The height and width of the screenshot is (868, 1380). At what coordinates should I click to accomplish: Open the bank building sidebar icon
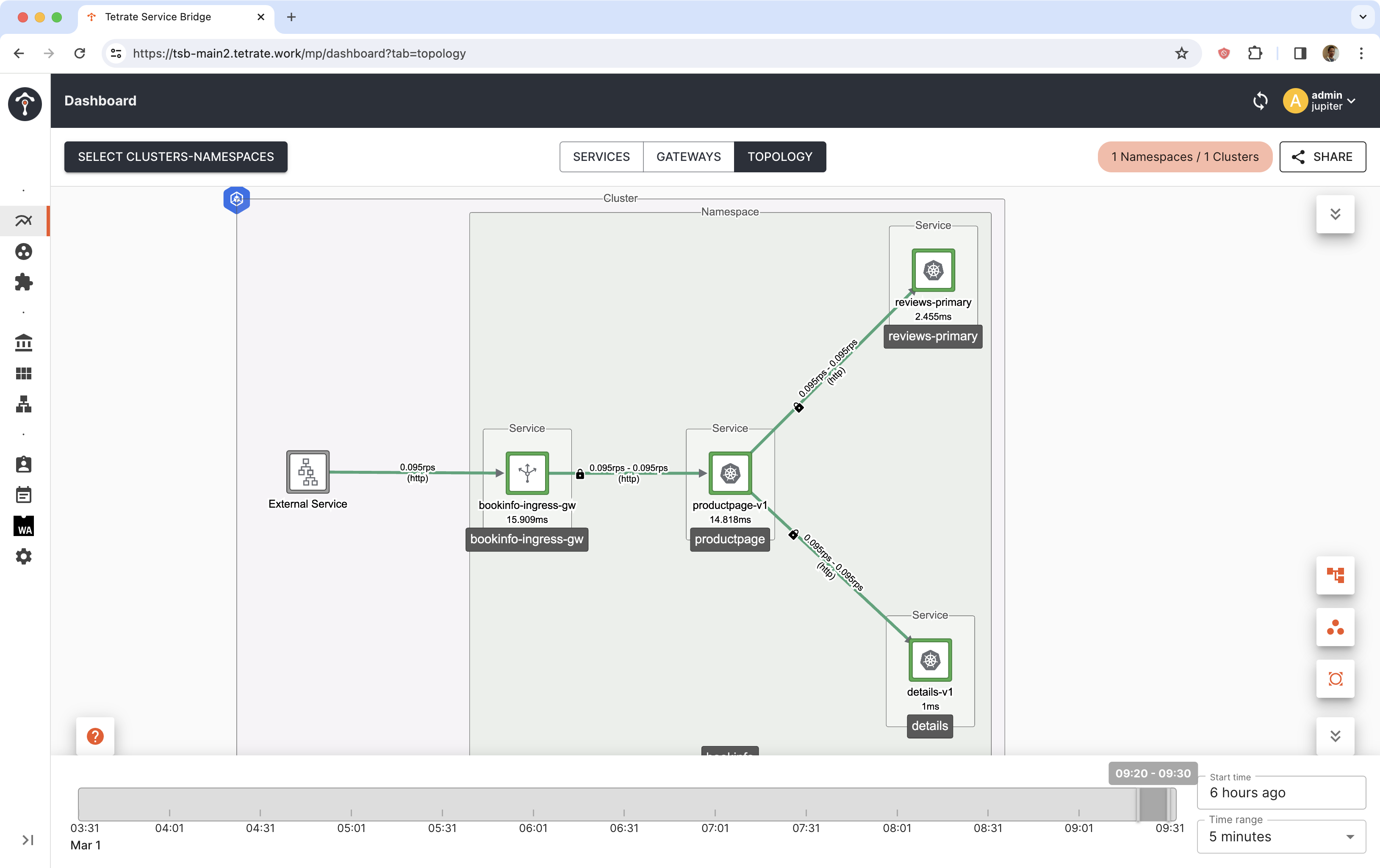click(23, 343)
